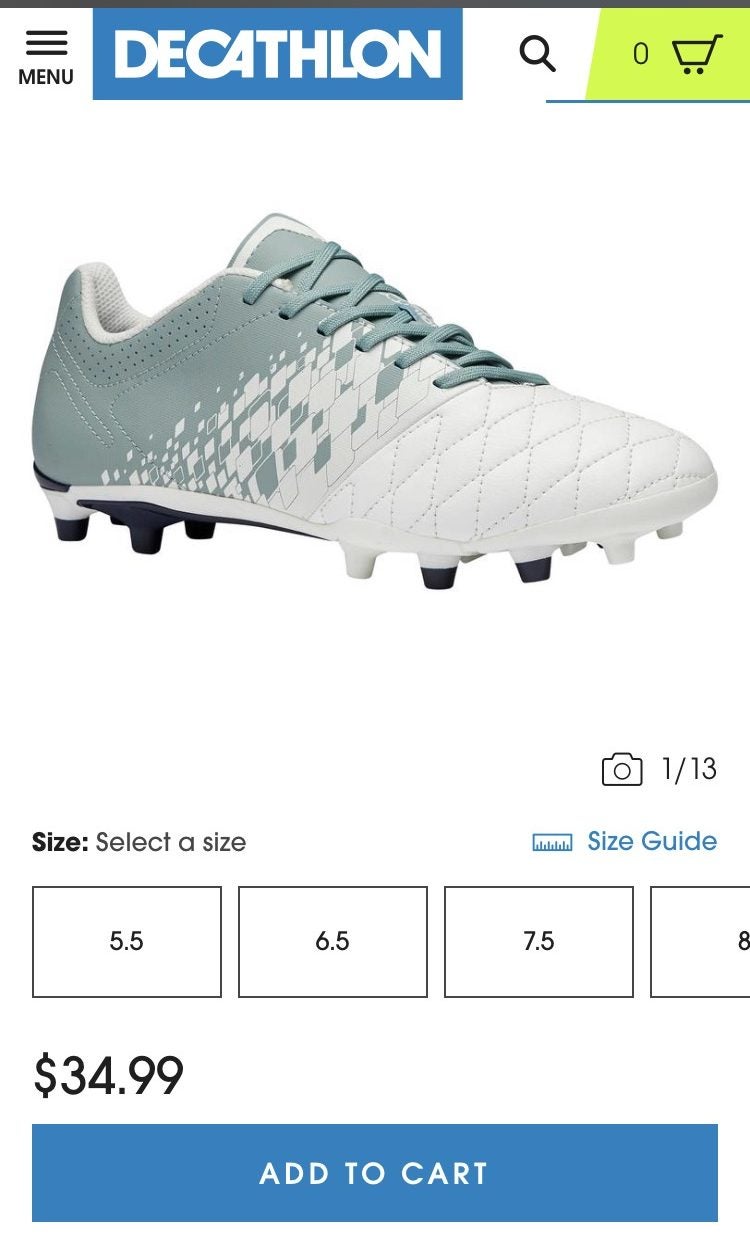750x1243 pixels.
Task: Go home via the Decathlon logo
Action: pyautogui.click(x=278, y=54)
